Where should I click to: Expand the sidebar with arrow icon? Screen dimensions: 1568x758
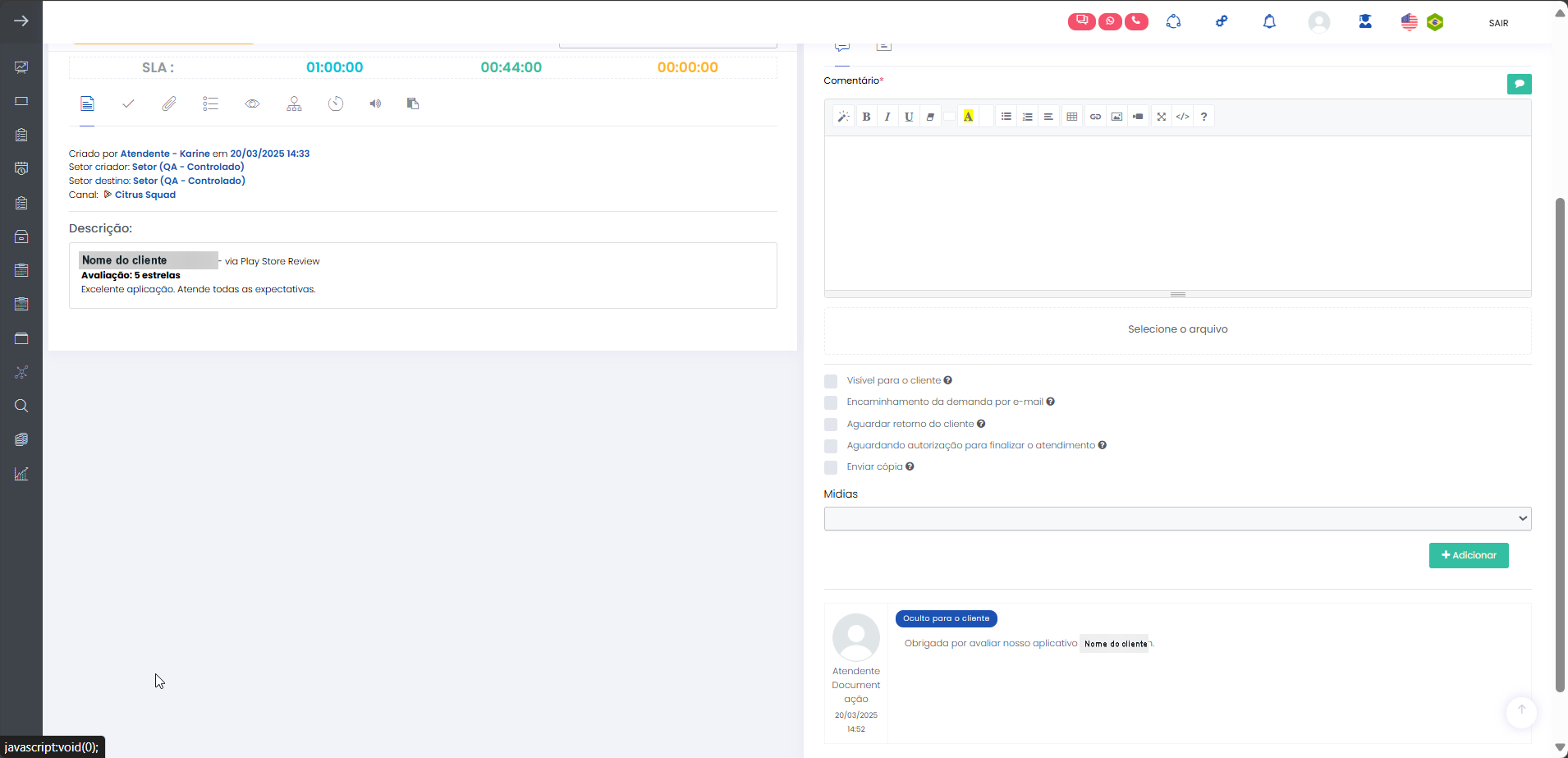(x=21, y=21)
